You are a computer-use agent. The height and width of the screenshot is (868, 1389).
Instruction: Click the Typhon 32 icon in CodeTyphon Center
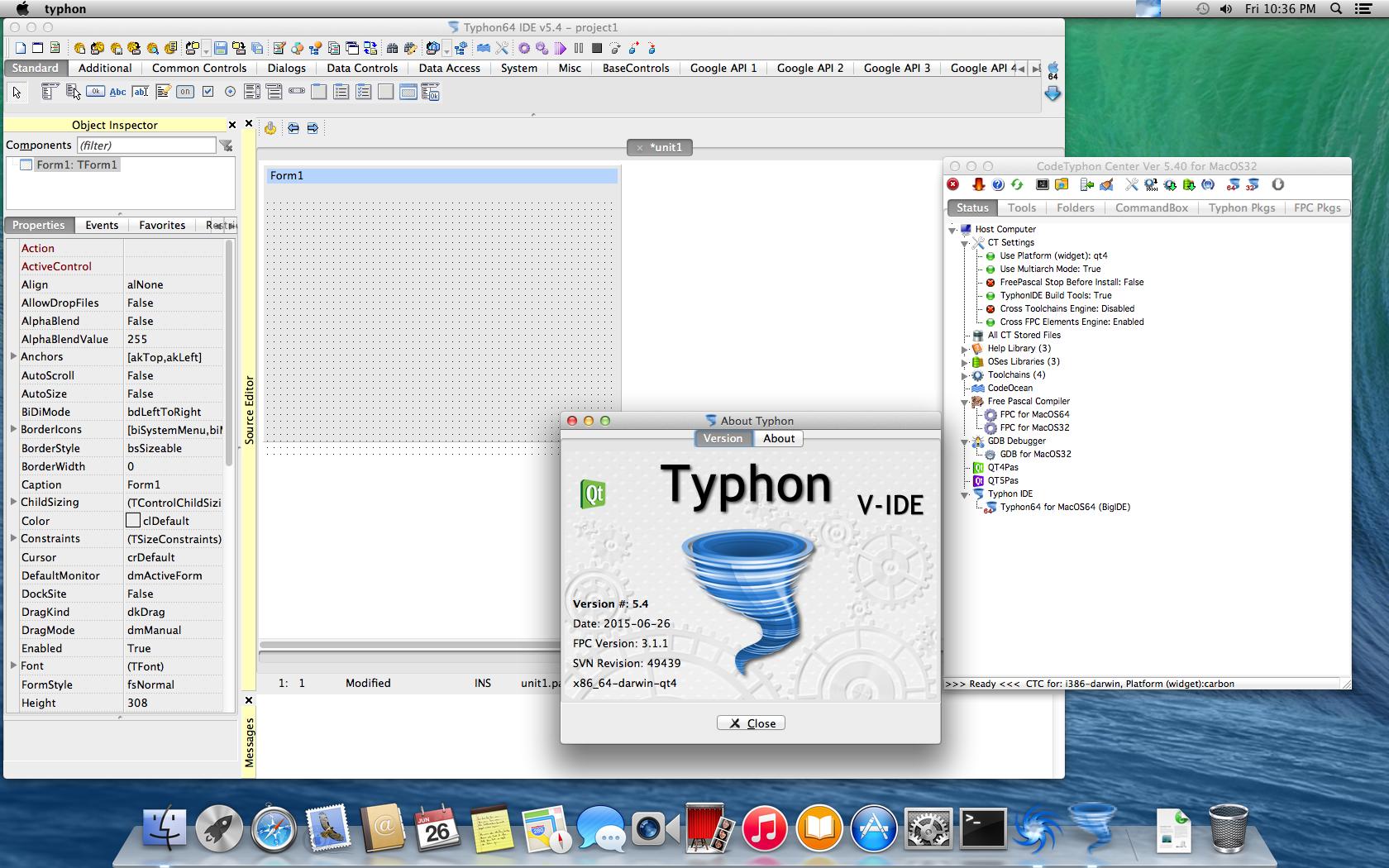[1253, 184]
